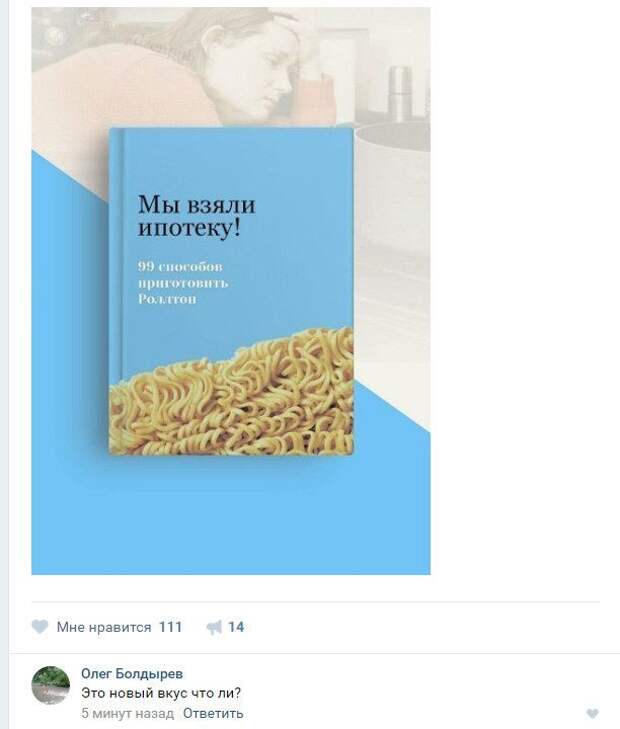Screen dimensions: 620x729
Task: Click the comment text "Это новый вкус что ли?"
Action: (161, 693)
